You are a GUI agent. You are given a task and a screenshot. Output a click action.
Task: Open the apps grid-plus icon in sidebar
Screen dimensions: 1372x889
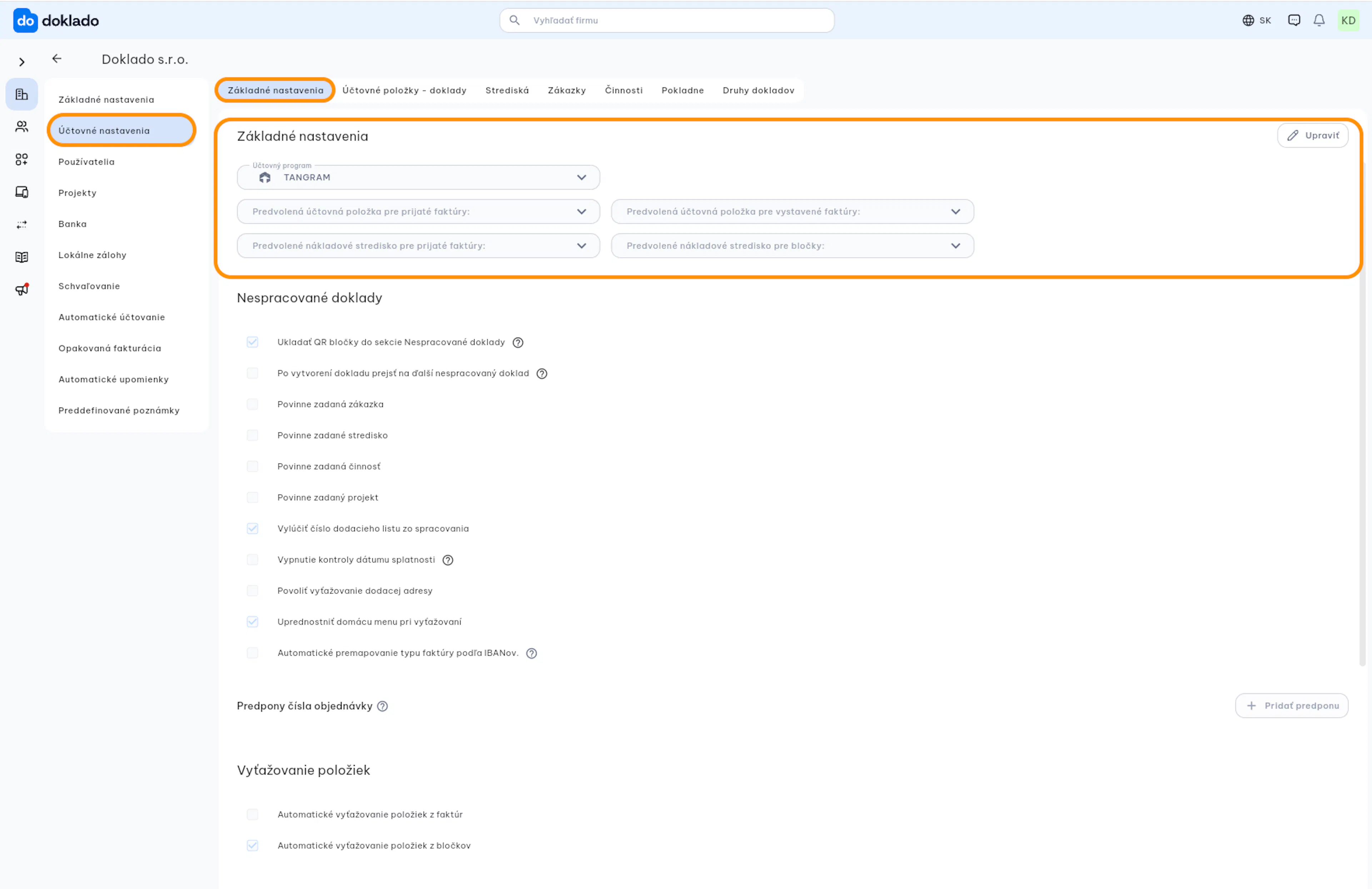21,159
